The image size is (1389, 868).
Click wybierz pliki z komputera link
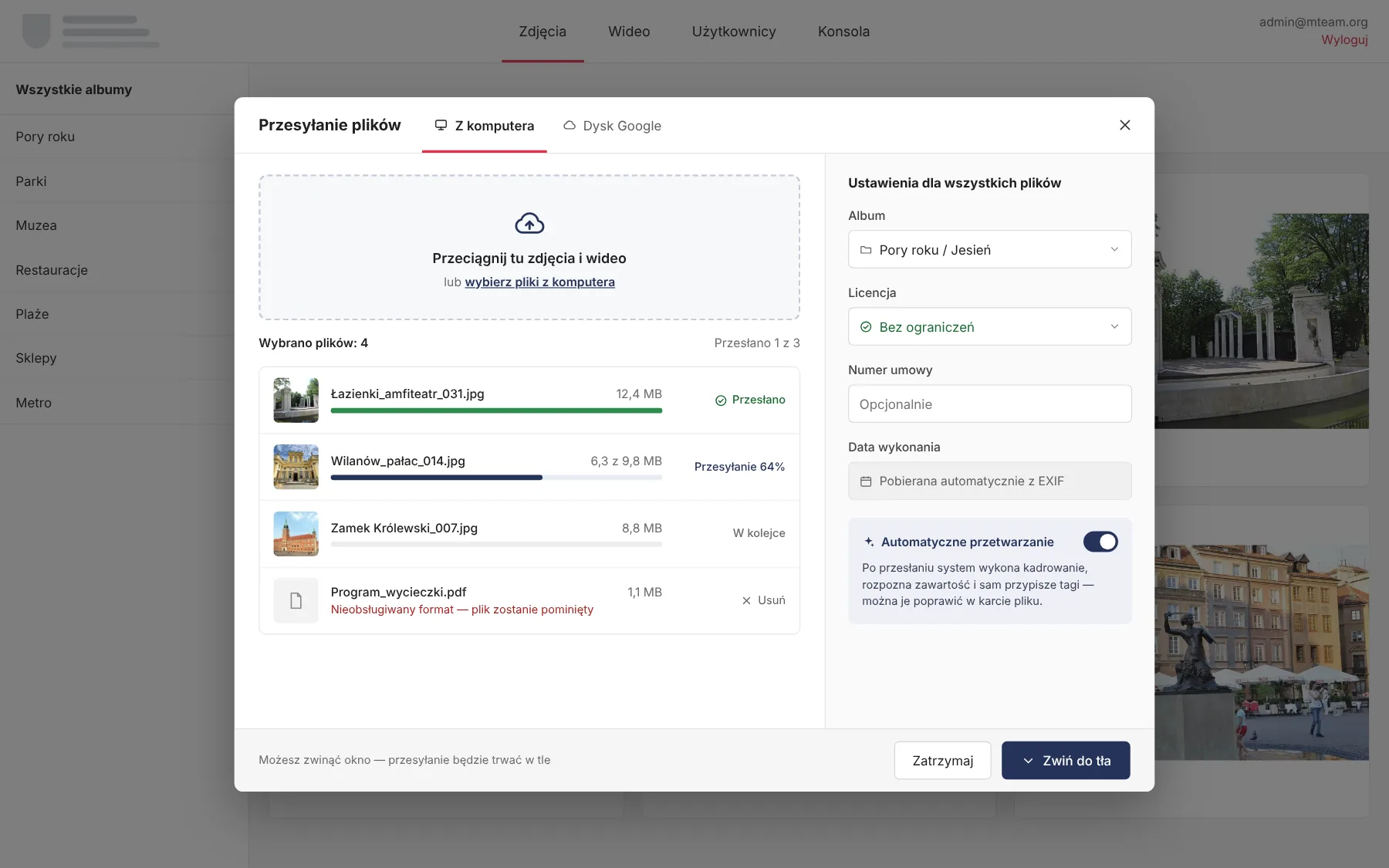point(539,282)
